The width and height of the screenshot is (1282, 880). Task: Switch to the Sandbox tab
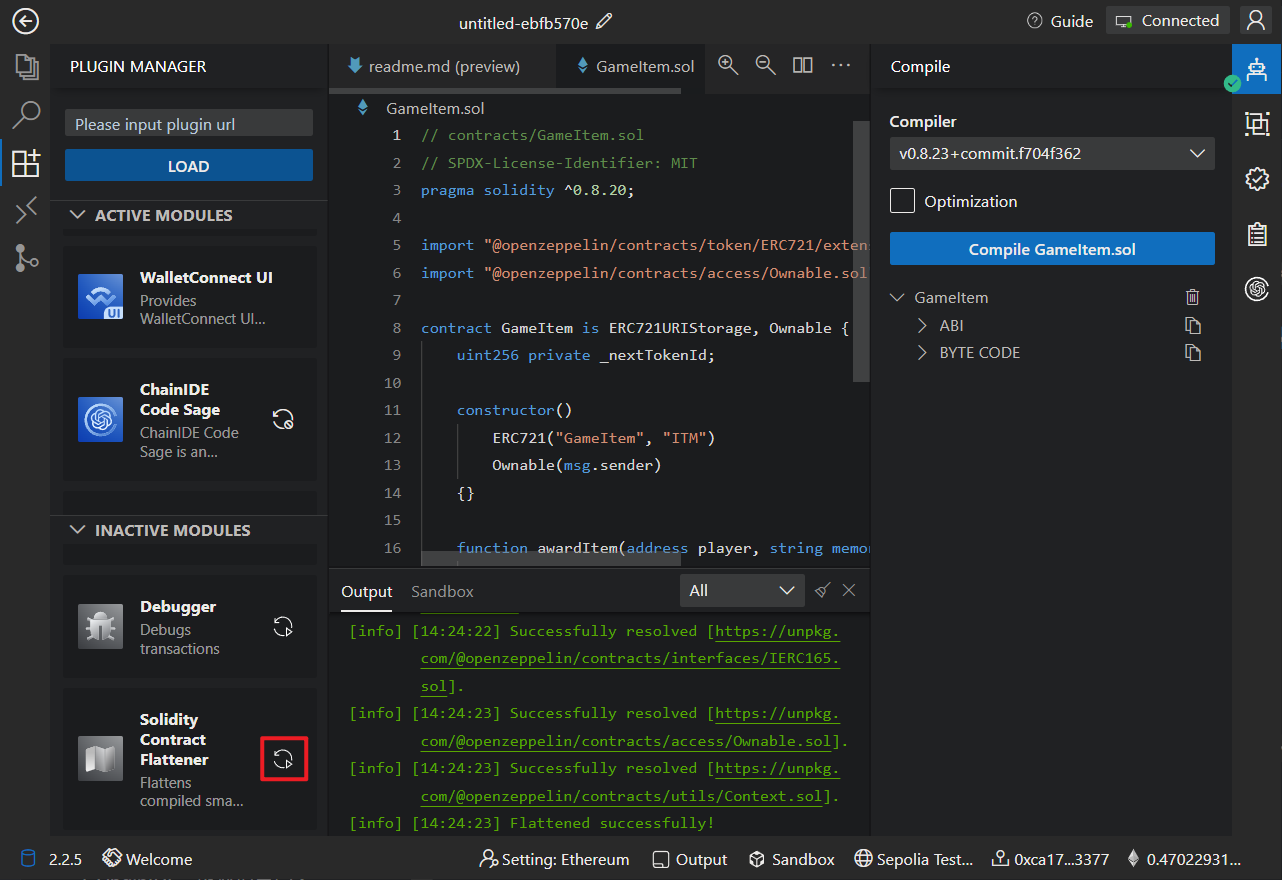click(442, 591)
